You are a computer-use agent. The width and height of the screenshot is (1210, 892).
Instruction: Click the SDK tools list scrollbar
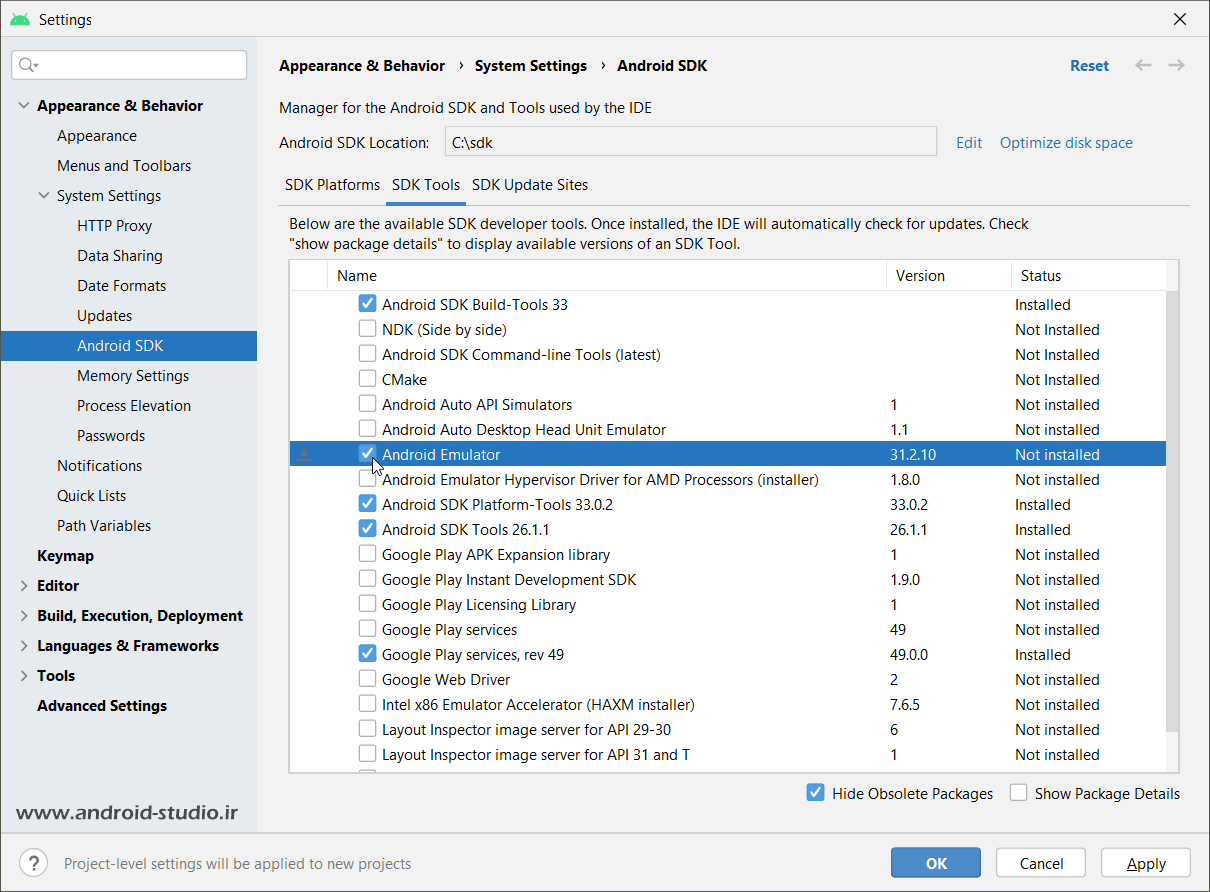(1173, 510)
